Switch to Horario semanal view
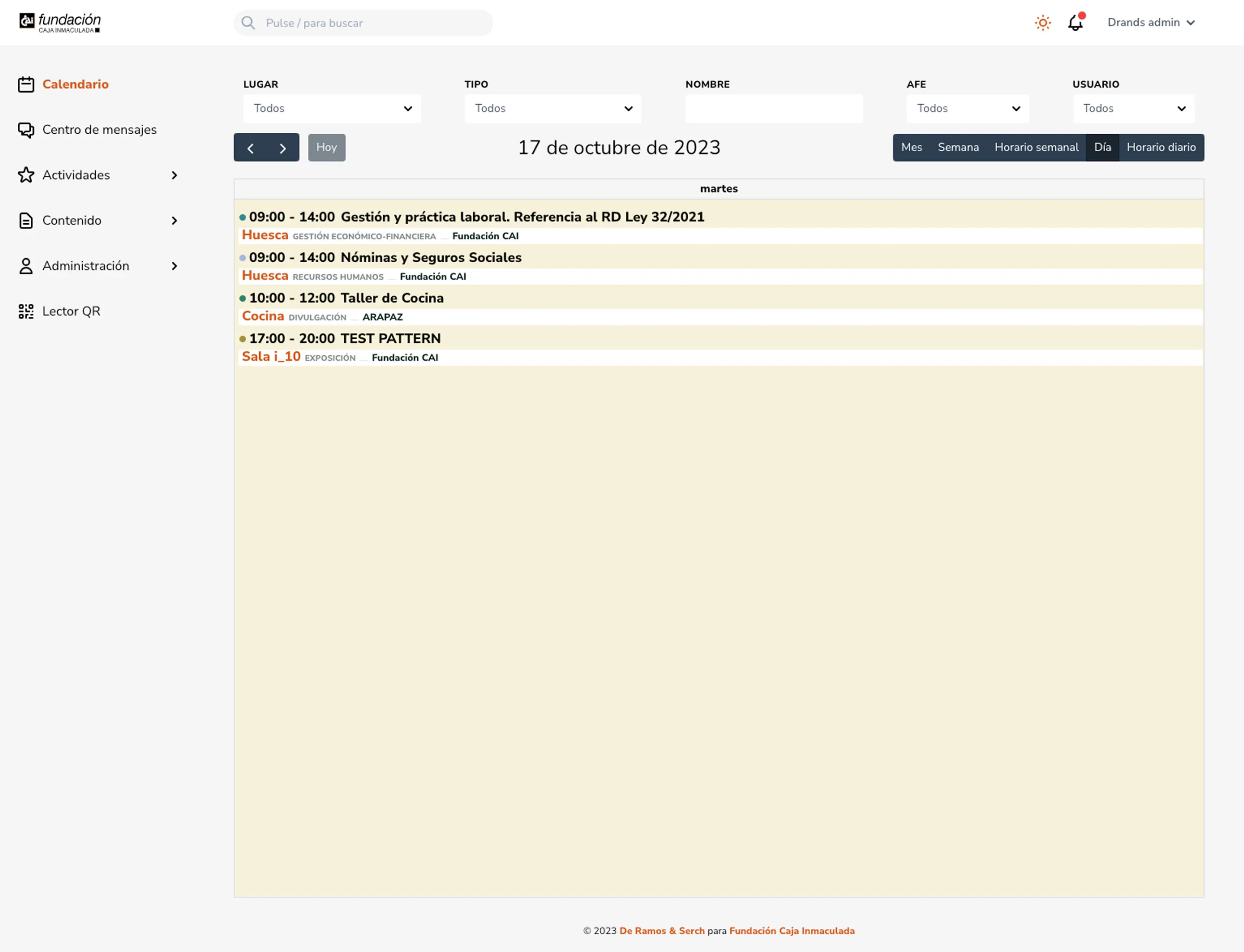The width and height of the screenshot is (1244, 952). pyautogui.click(x=1036, y=147)
